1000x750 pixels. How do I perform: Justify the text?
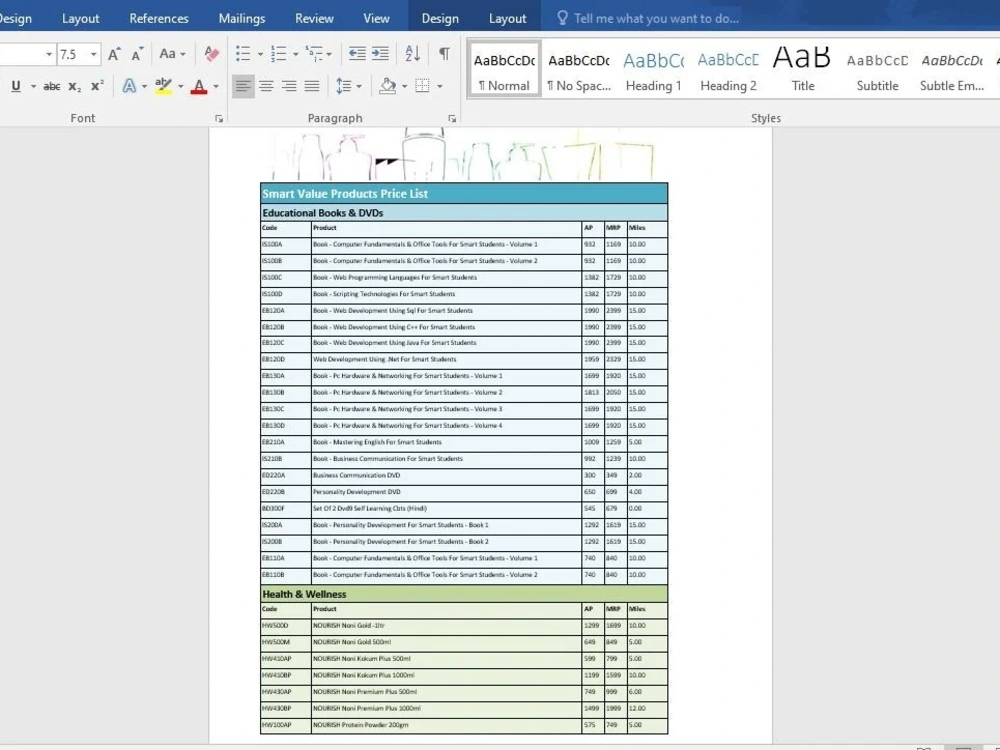coord(312,86)
